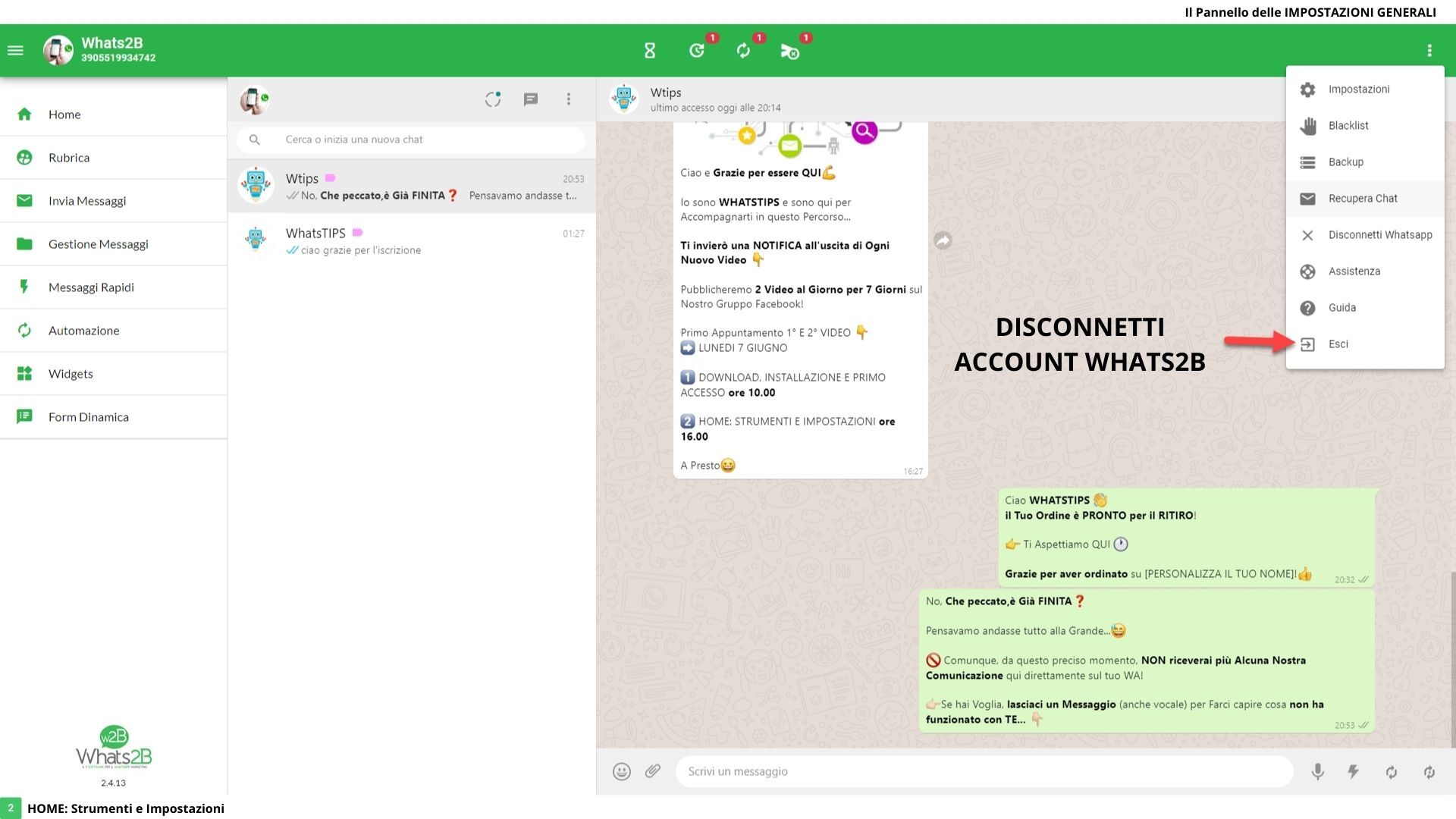Click the truck icon with red badge
The image size is (1456, 819).
click(790, 51)
